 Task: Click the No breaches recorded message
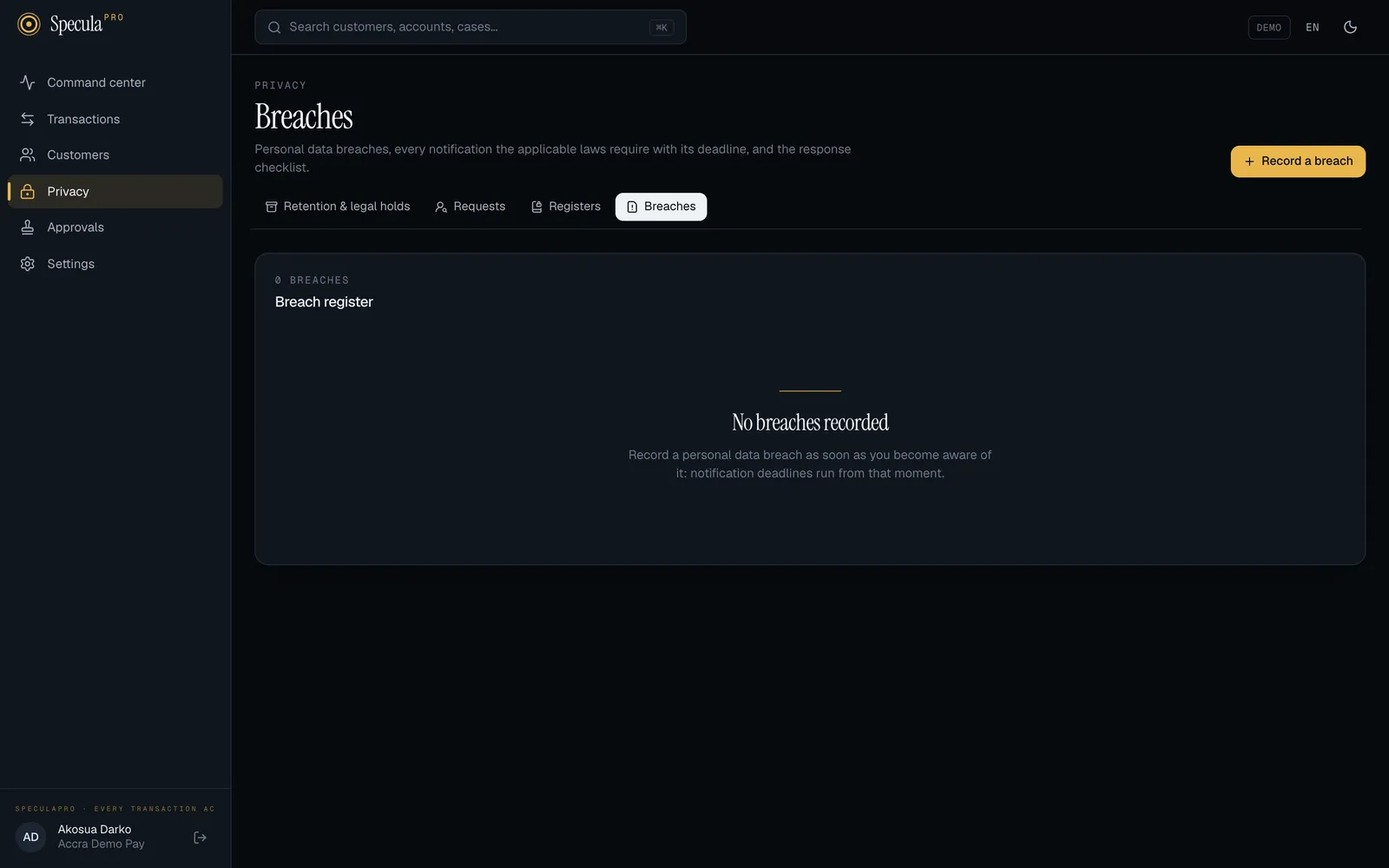[810, 423]
